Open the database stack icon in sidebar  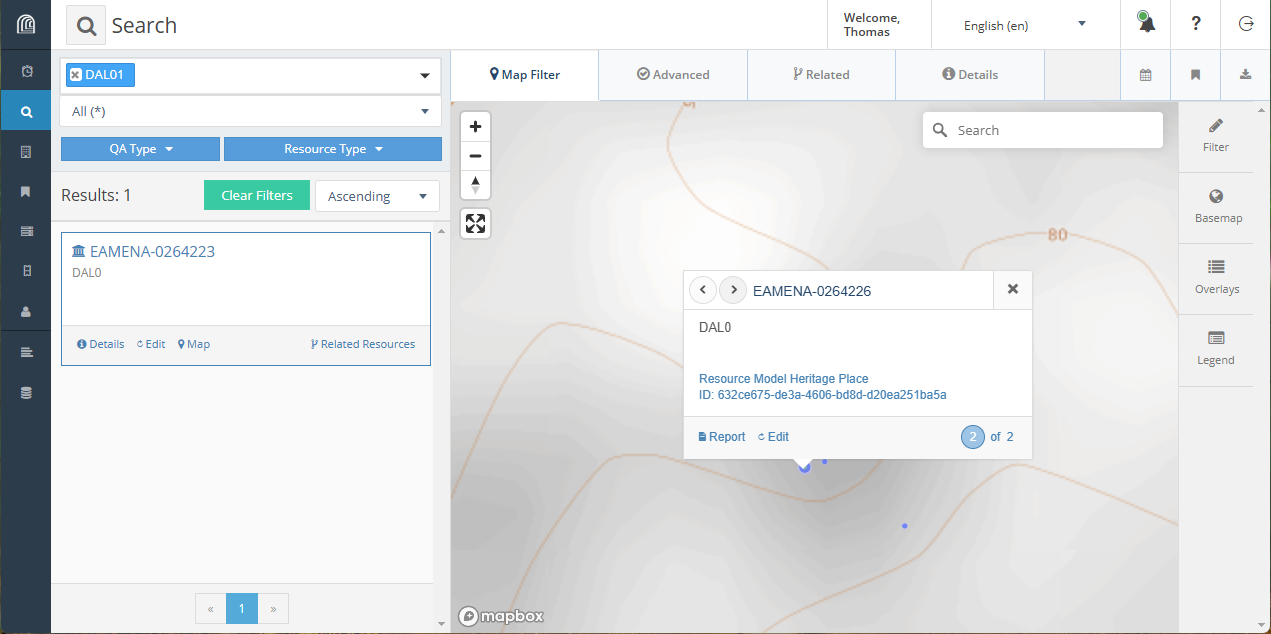click(26, 393)
